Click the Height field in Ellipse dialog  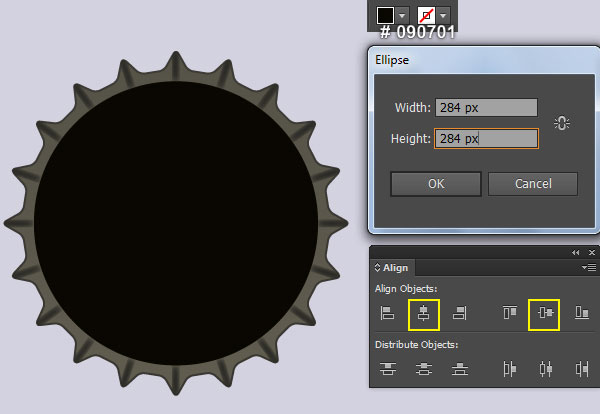coord(486,138)
